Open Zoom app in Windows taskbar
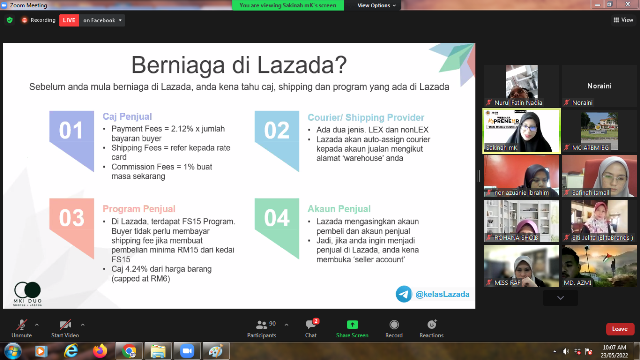Screen dimensions: 640x360 coord(187,351)
